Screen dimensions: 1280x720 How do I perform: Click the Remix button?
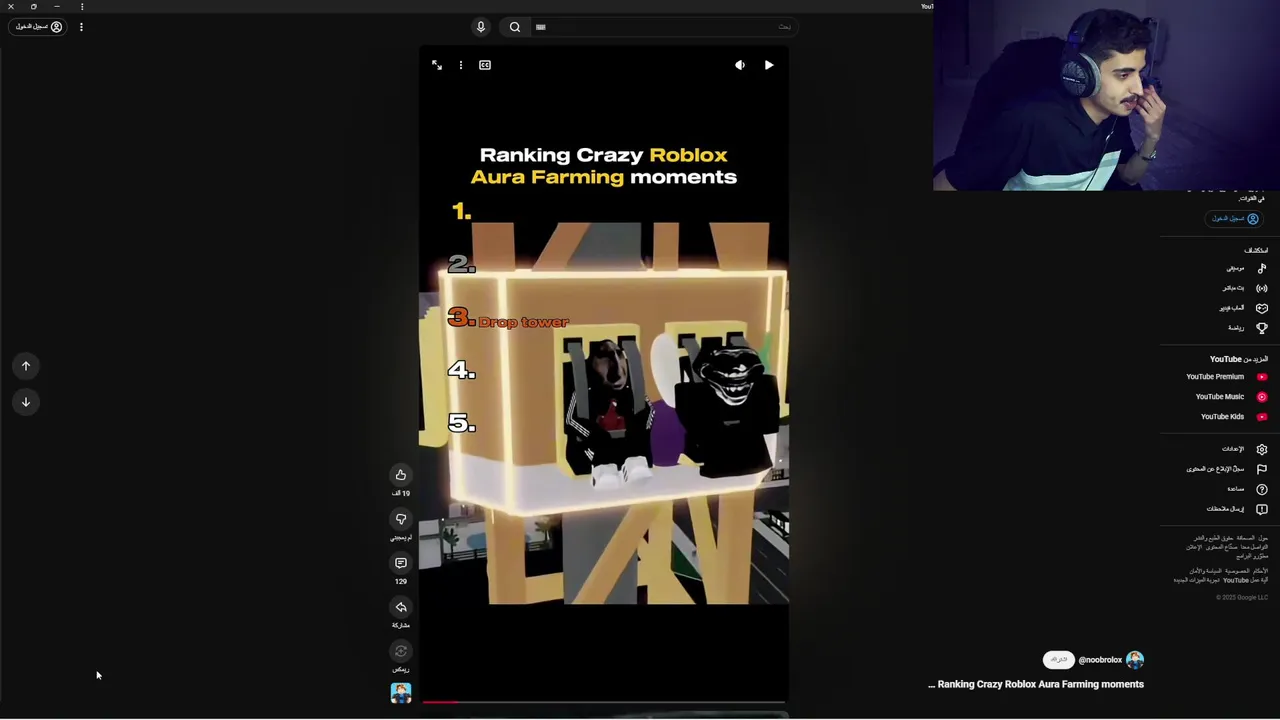point(401,651)
